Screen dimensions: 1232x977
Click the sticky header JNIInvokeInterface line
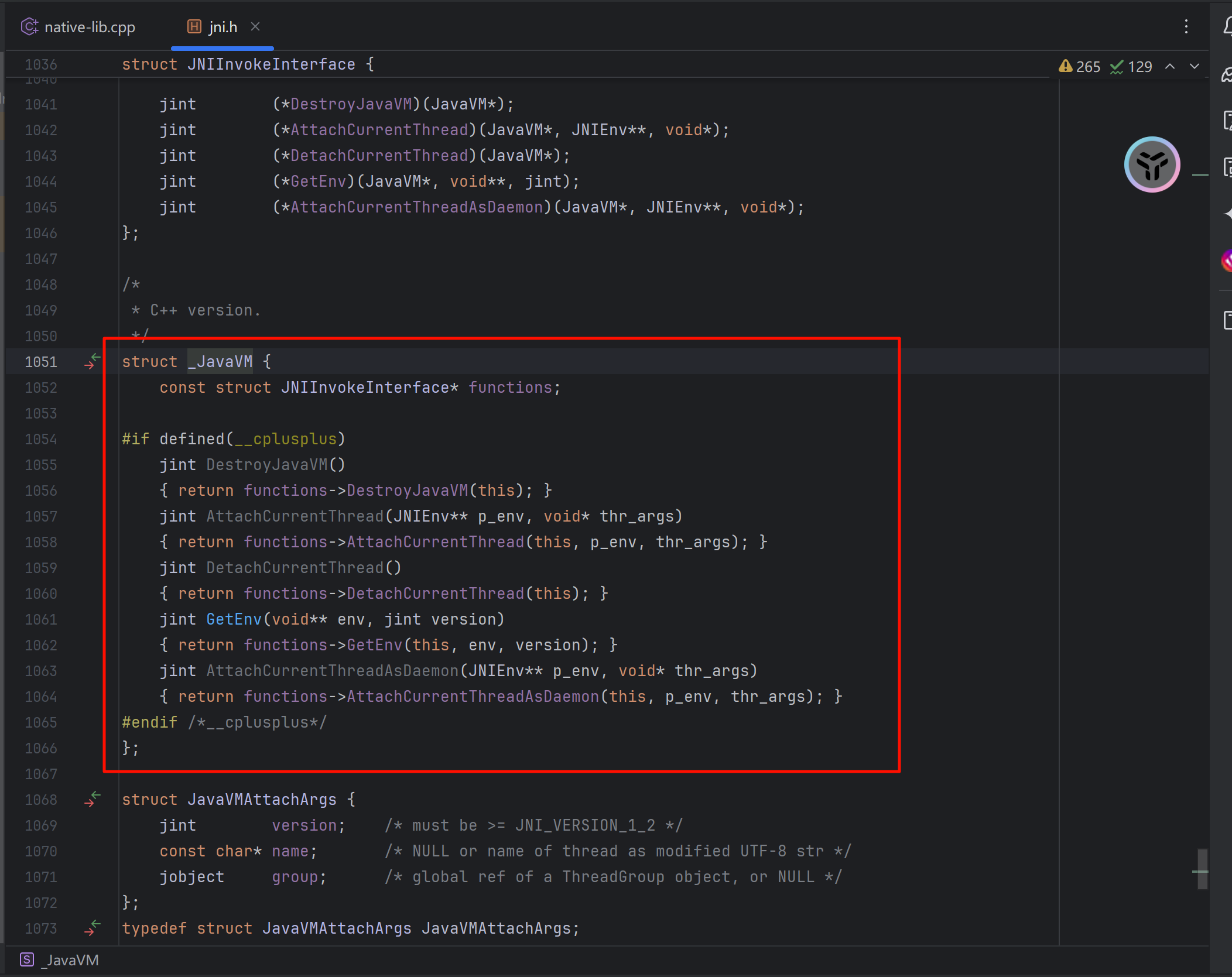point(271,64)
